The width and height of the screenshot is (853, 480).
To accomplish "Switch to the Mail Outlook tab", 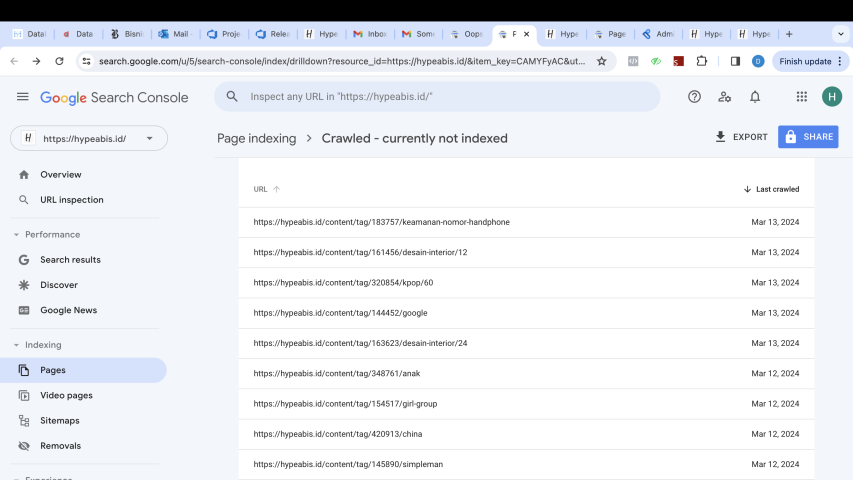I will [175, 34].
